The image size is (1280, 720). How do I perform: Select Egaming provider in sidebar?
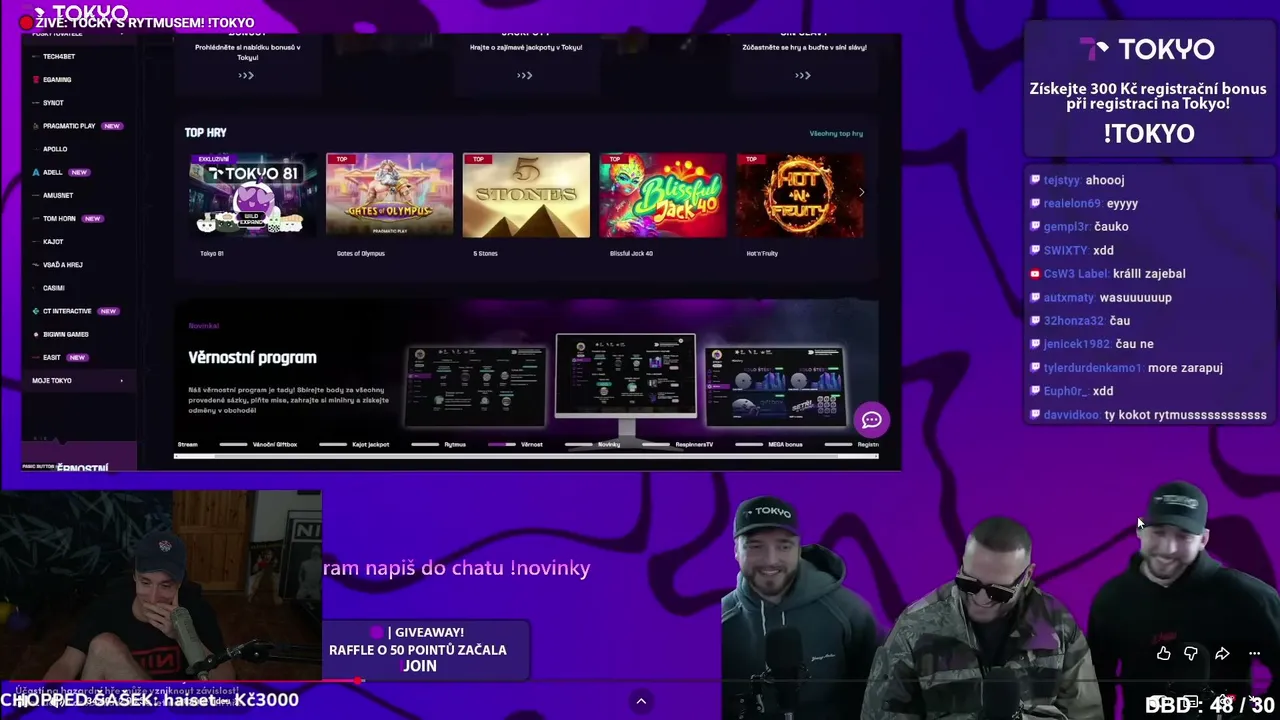pyautogui.click(x=56, y=79)
